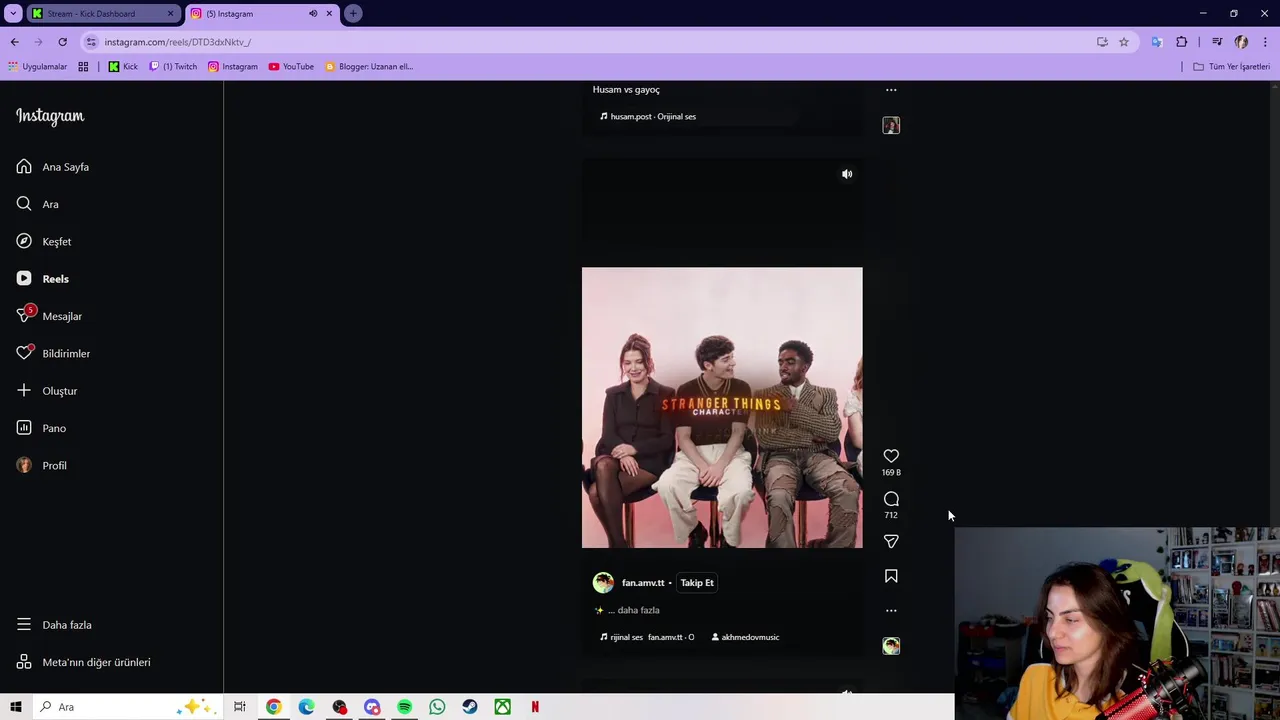Open the browser extensions puzzle icon
This screenshot has height=720, width=1280.
tap(1182, 42)
